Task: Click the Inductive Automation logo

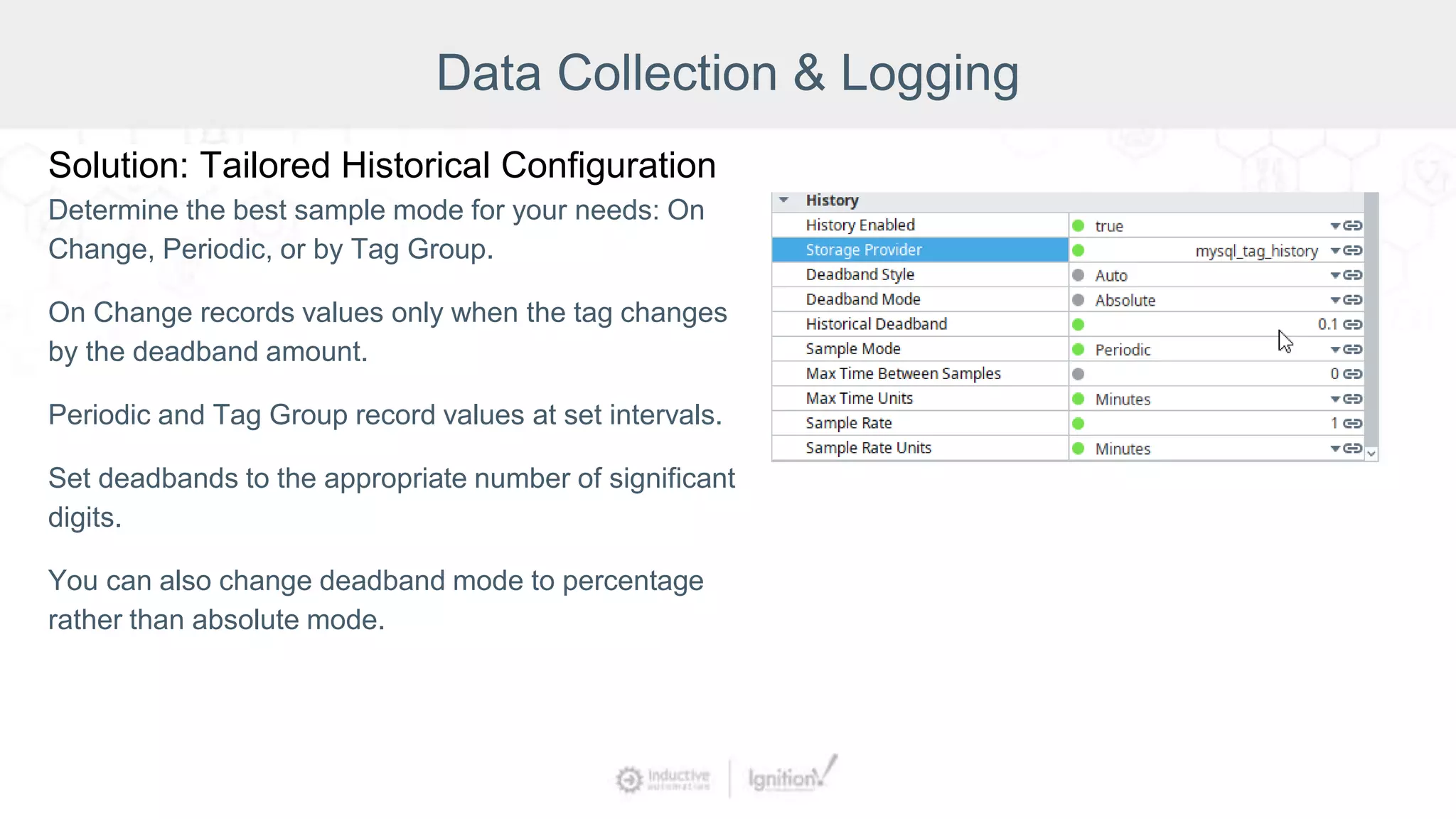Action: coord(663,779)
